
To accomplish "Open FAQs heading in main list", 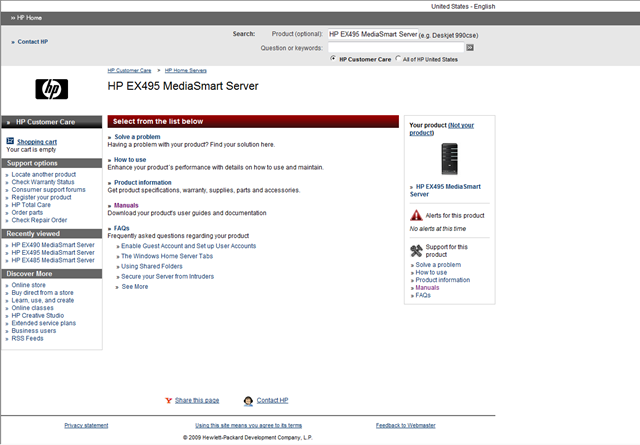I will click(122, 228).
